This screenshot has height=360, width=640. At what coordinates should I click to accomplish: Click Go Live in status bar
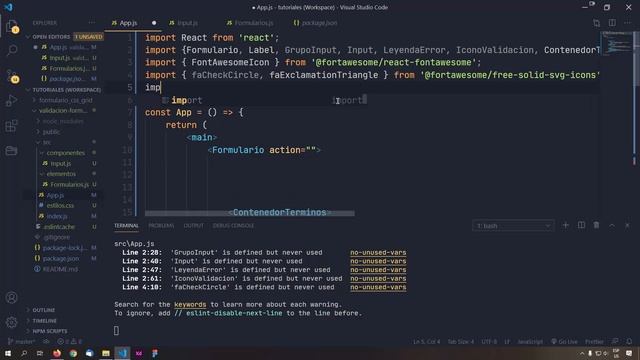564,342
